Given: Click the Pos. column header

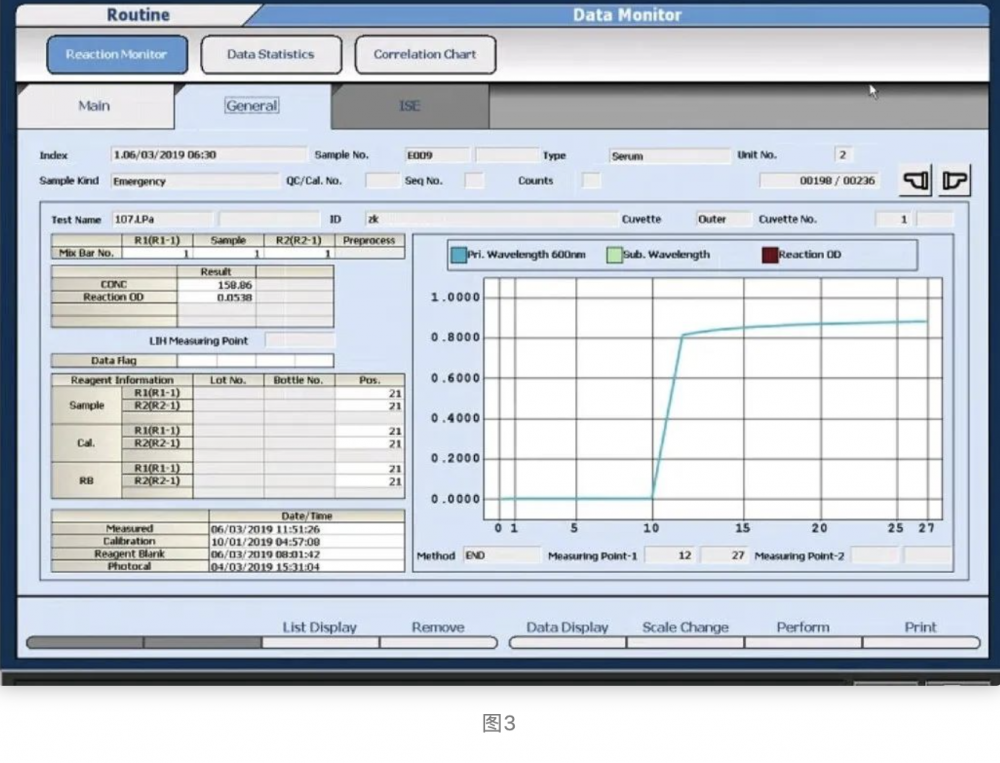Looking at the screenshot, I should [x=369, y=380].
